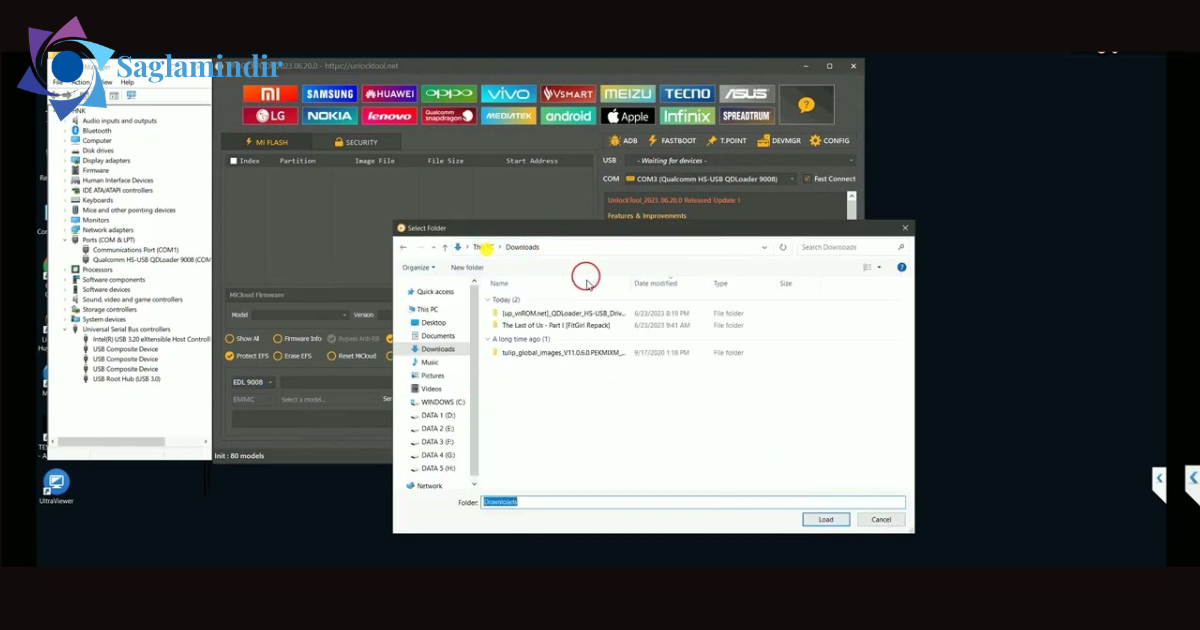Collapse the A long time ago group
This screenshot has height=630, width=1200.
pyautogui.click(x=488, y=339)
